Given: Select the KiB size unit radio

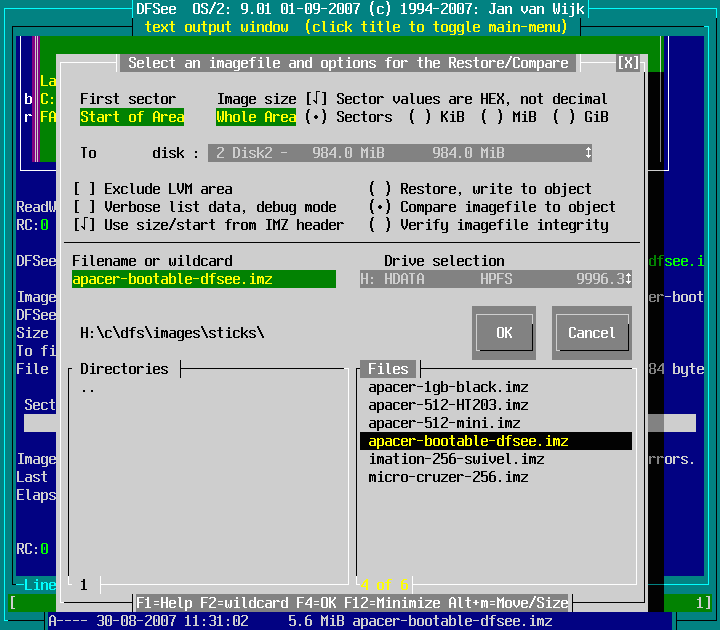Looking at the screenshot, I should point(422,117).
